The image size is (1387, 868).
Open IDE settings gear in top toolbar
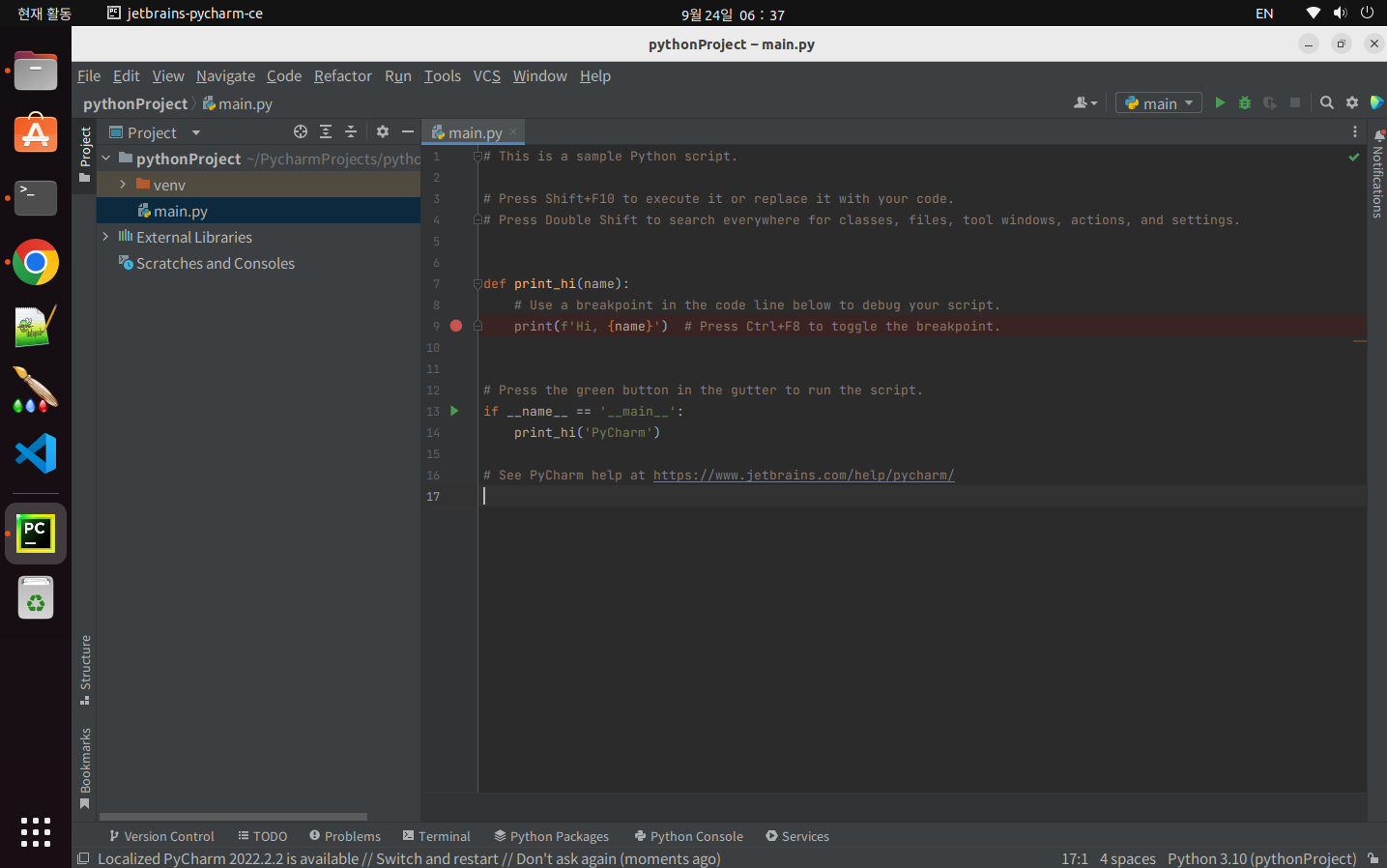1352,102
